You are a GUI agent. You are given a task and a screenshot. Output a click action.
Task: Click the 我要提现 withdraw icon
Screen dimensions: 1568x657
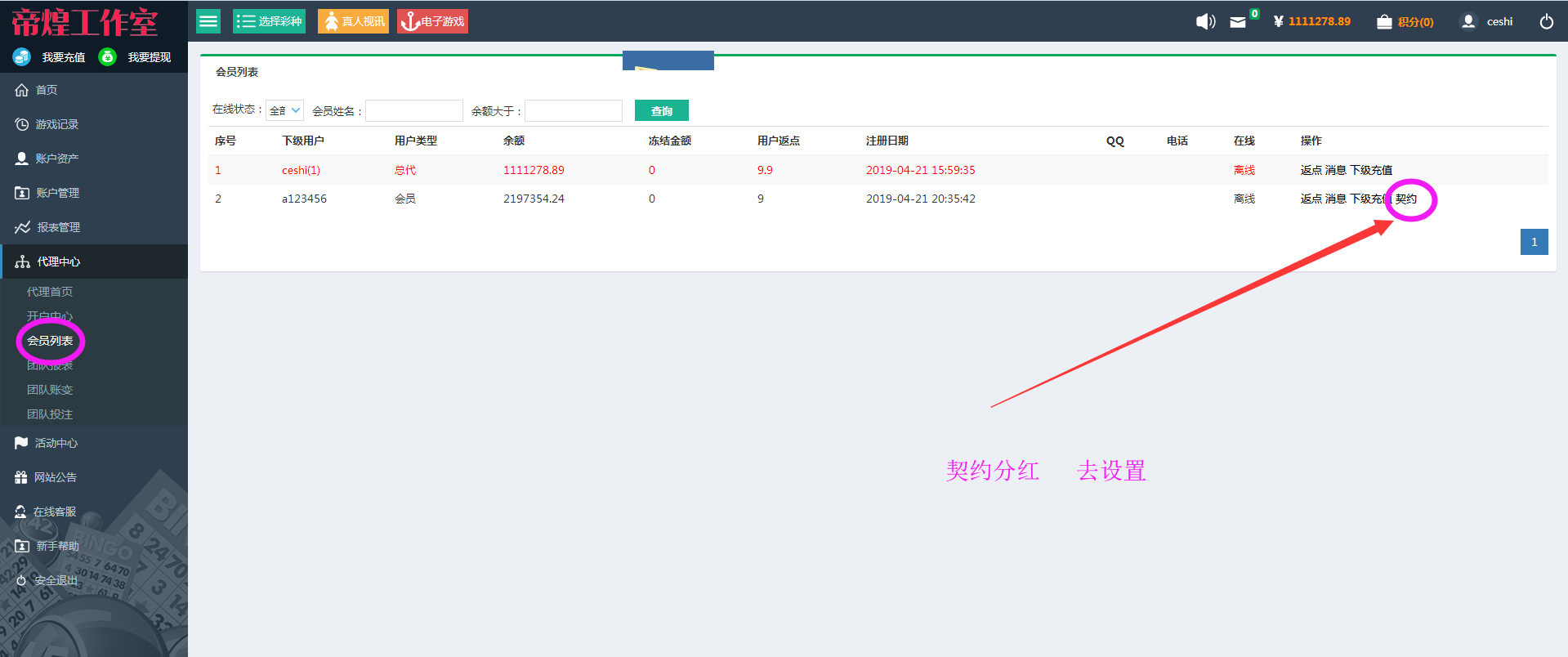(x=107, y=56)
